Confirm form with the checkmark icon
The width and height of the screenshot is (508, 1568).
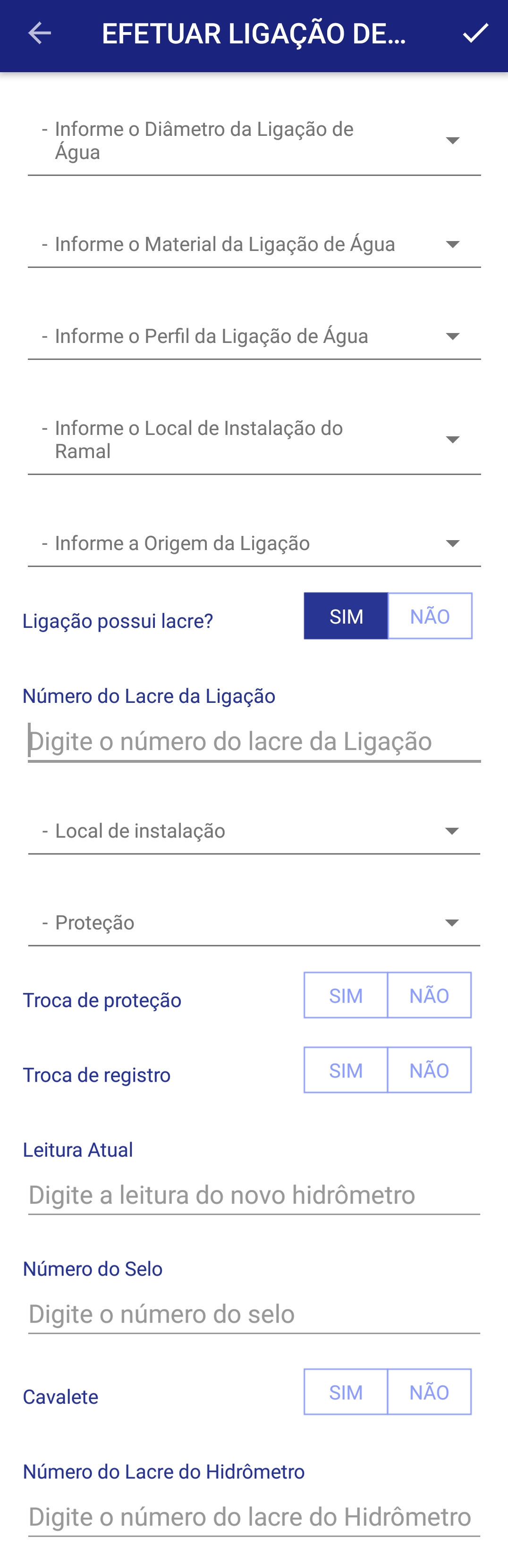(475, 33)
